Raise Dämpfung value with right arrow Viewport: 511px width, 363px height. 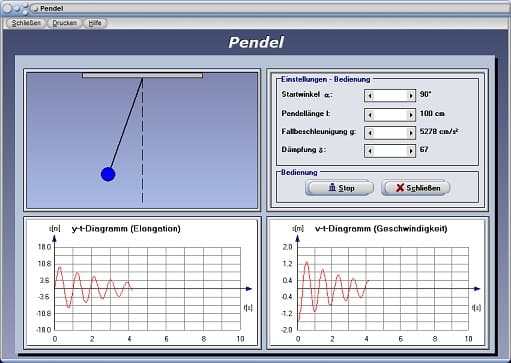tap(411, 151)
